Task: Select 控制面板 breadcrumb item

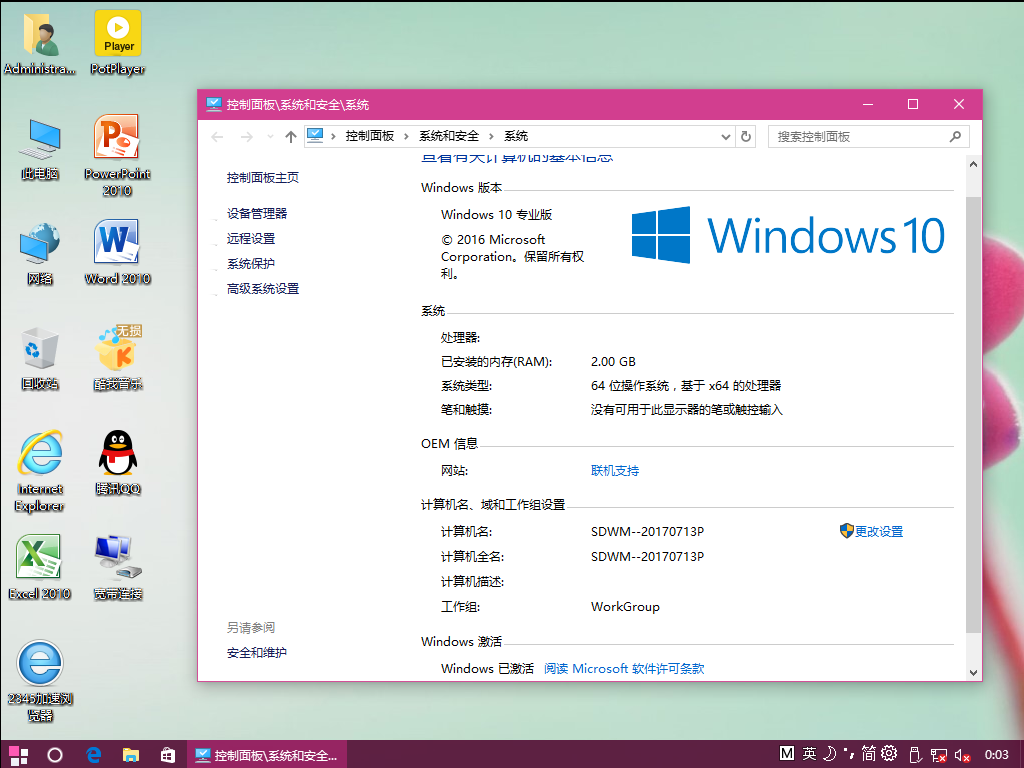Action: coord(370,136)
